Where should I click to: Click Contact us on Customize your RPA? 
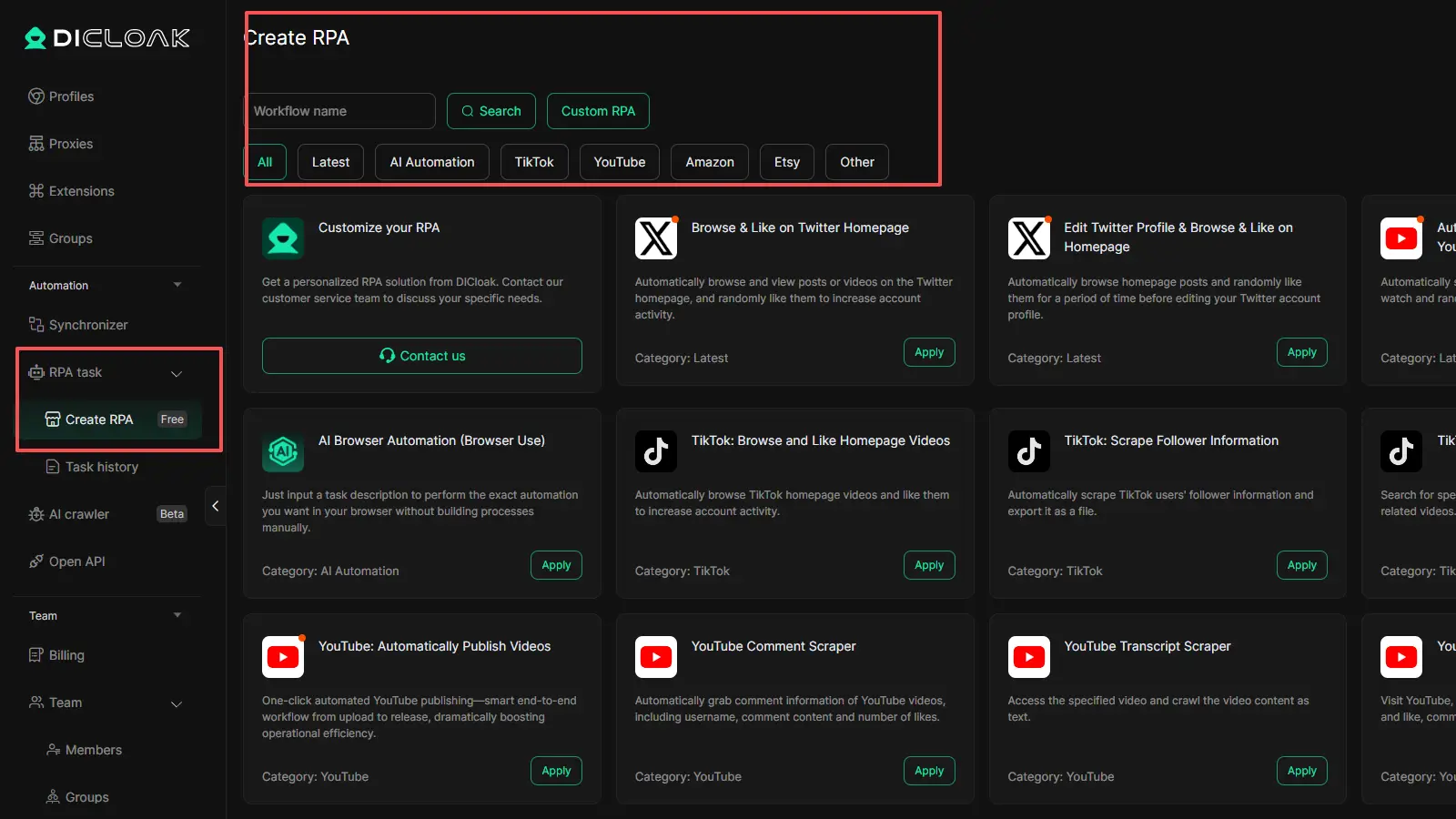(x=422, y=356)
